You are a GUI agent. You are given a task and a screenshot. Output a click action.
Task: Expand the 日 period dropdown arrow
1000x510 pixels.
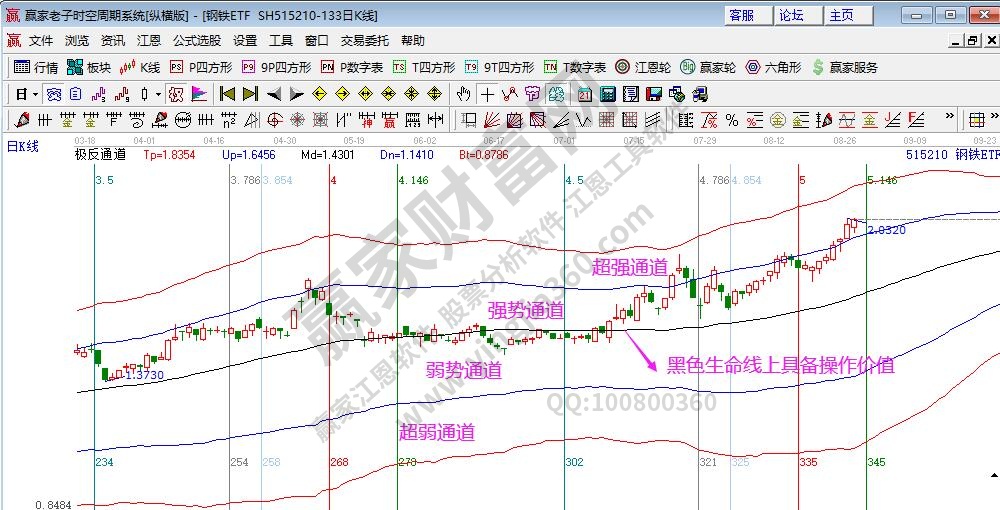point(35,94)
